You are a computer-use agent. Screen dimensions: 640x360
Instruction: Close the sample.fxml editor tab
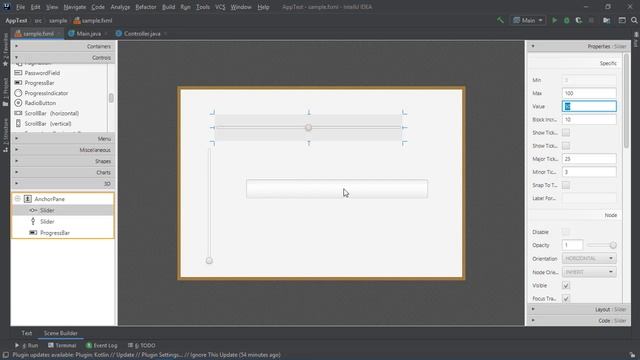coord(59,33)
